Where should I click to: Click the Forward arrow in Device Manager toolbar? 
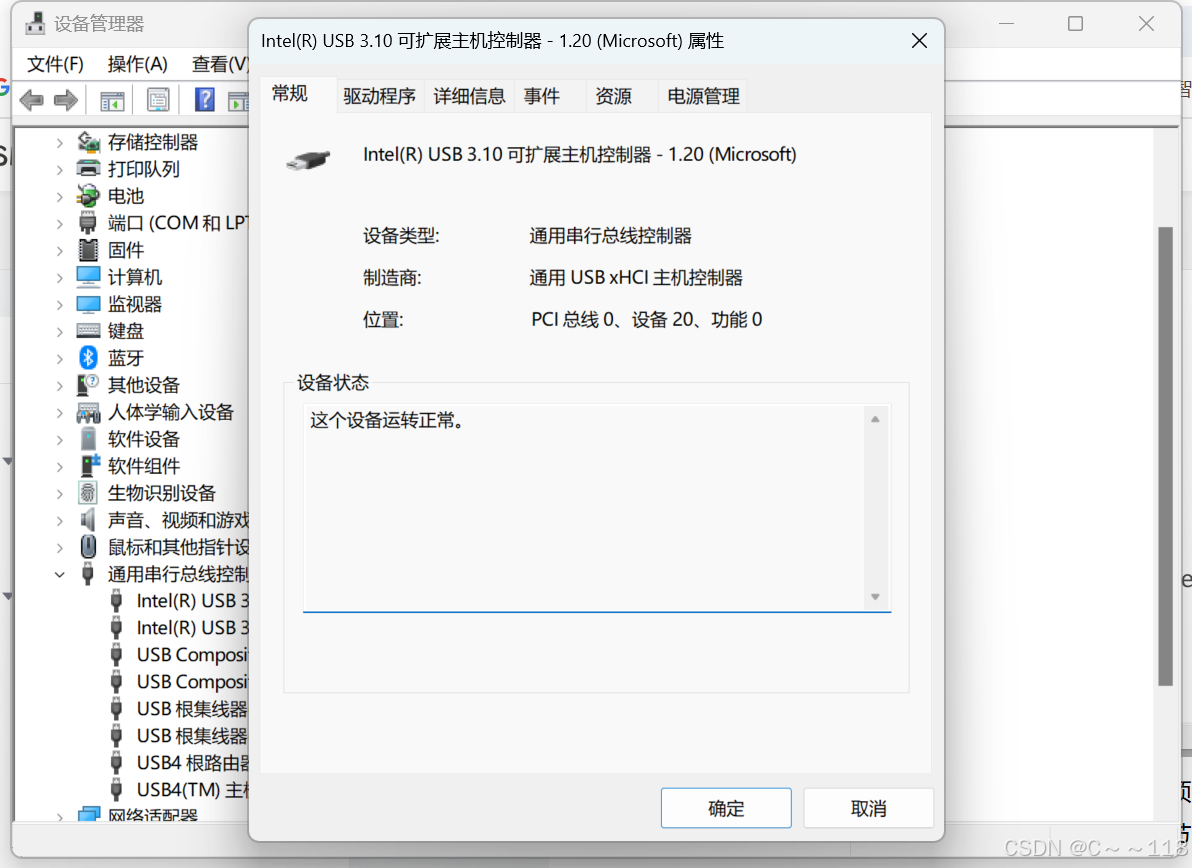66,100
